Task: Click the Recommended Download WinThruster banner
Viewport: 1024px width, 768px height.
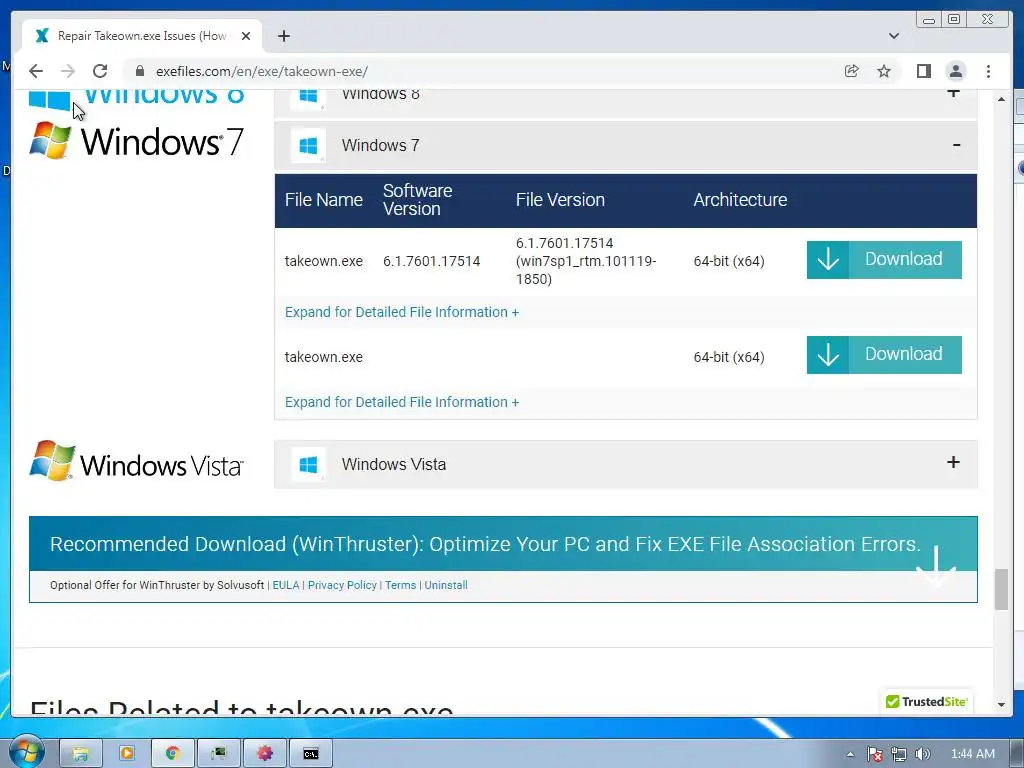Action: click(x=503, y=544)
